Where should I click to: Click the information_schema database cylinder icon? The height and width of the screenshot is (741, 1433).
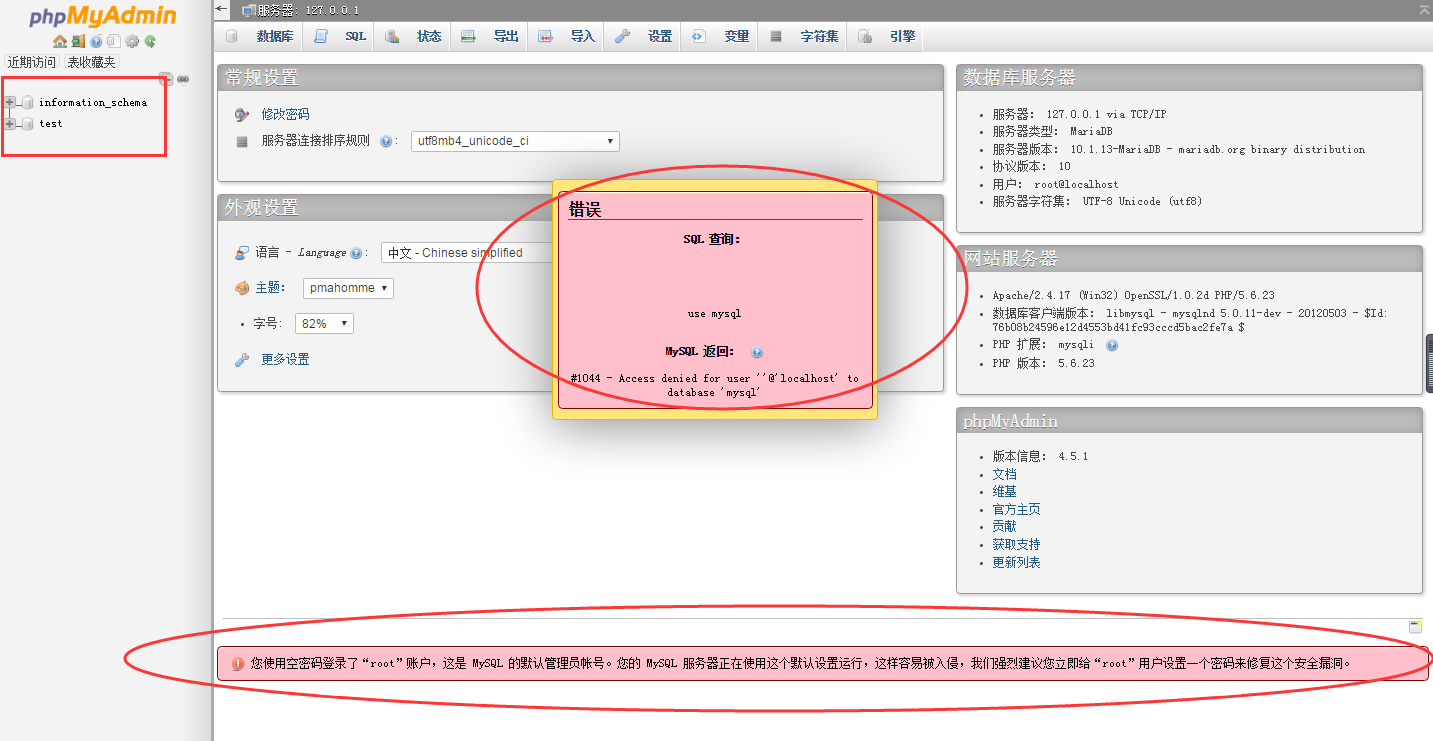pos(27,102)
